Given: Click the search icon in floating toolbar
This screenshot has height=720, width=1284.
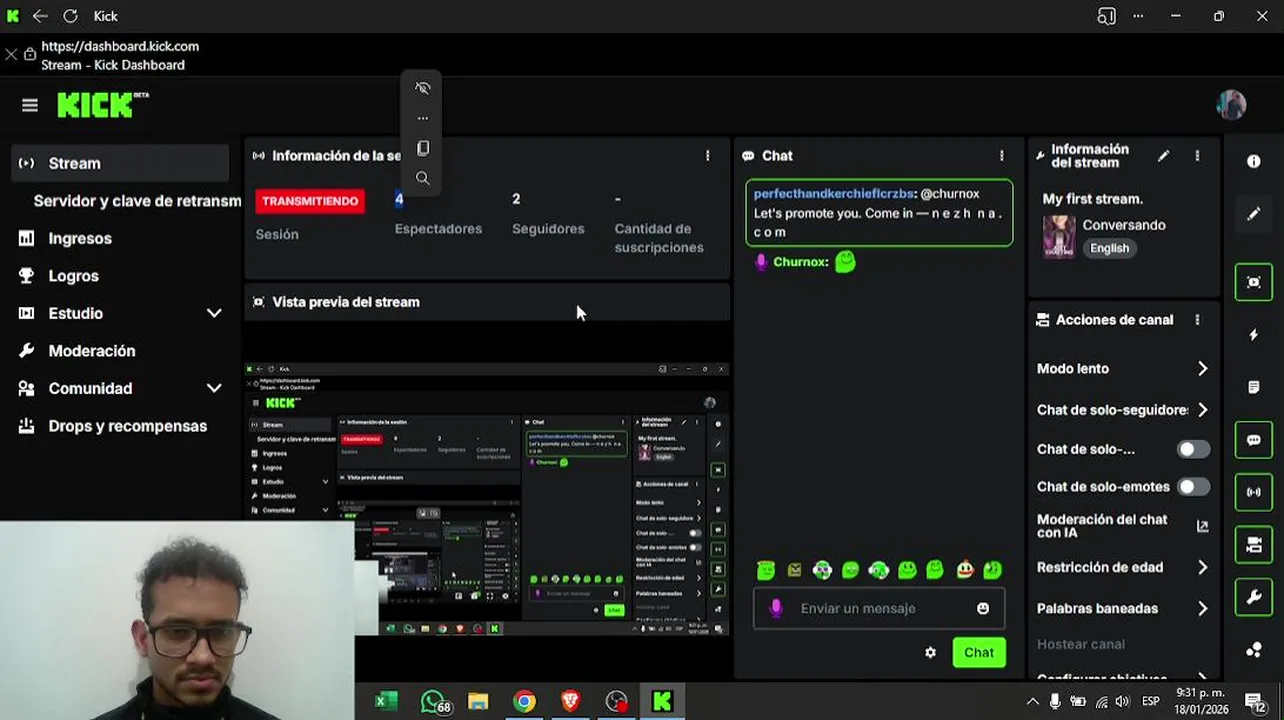Looking at the screenshot, I should [422, 178].
